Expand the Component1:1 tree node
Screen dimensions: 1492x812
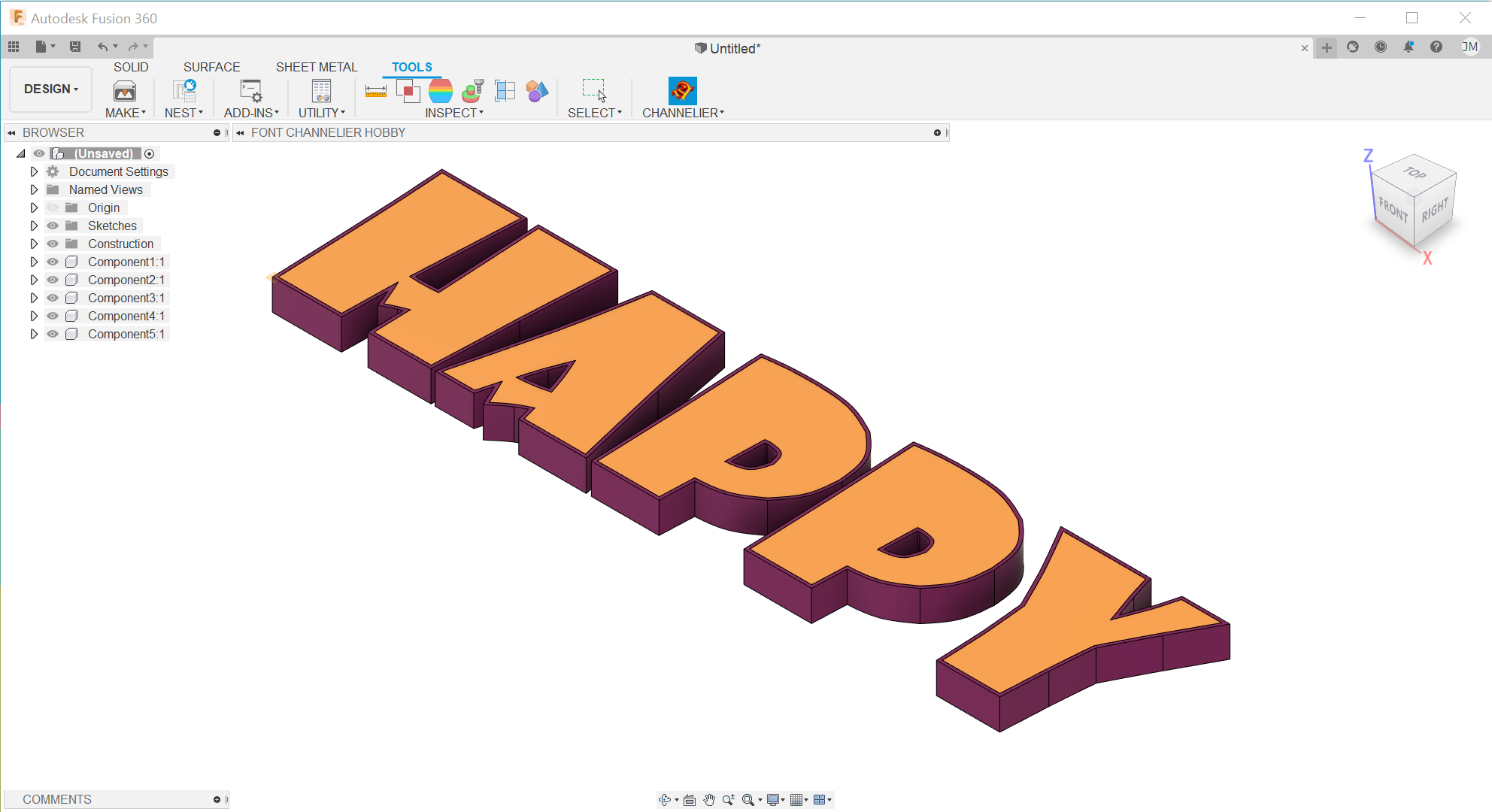(x=34, y=262)
